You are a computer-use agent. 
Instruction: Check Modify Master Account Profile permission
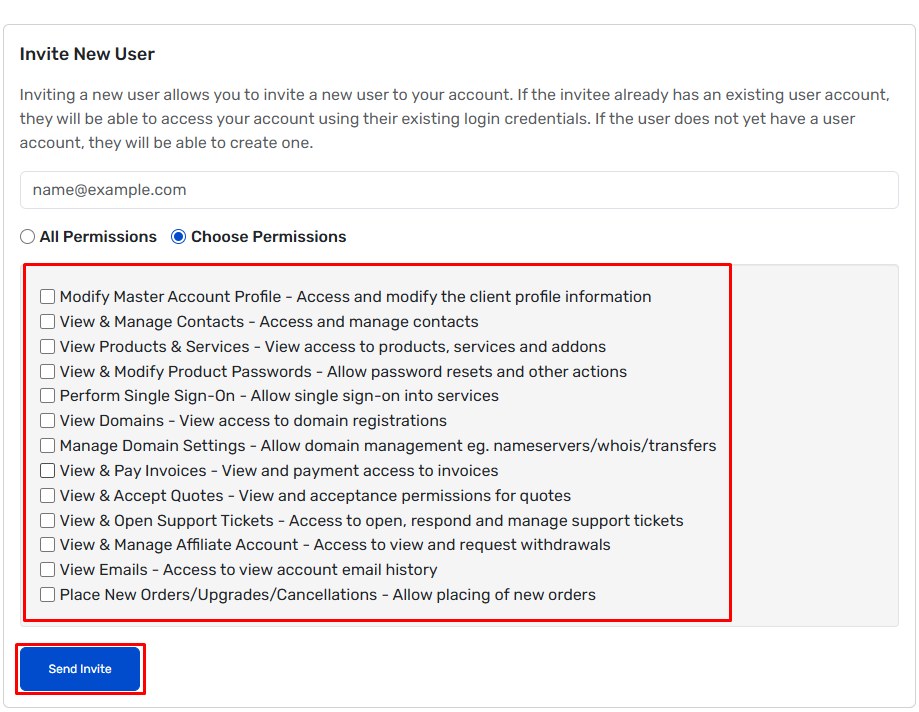coord(47,297)
